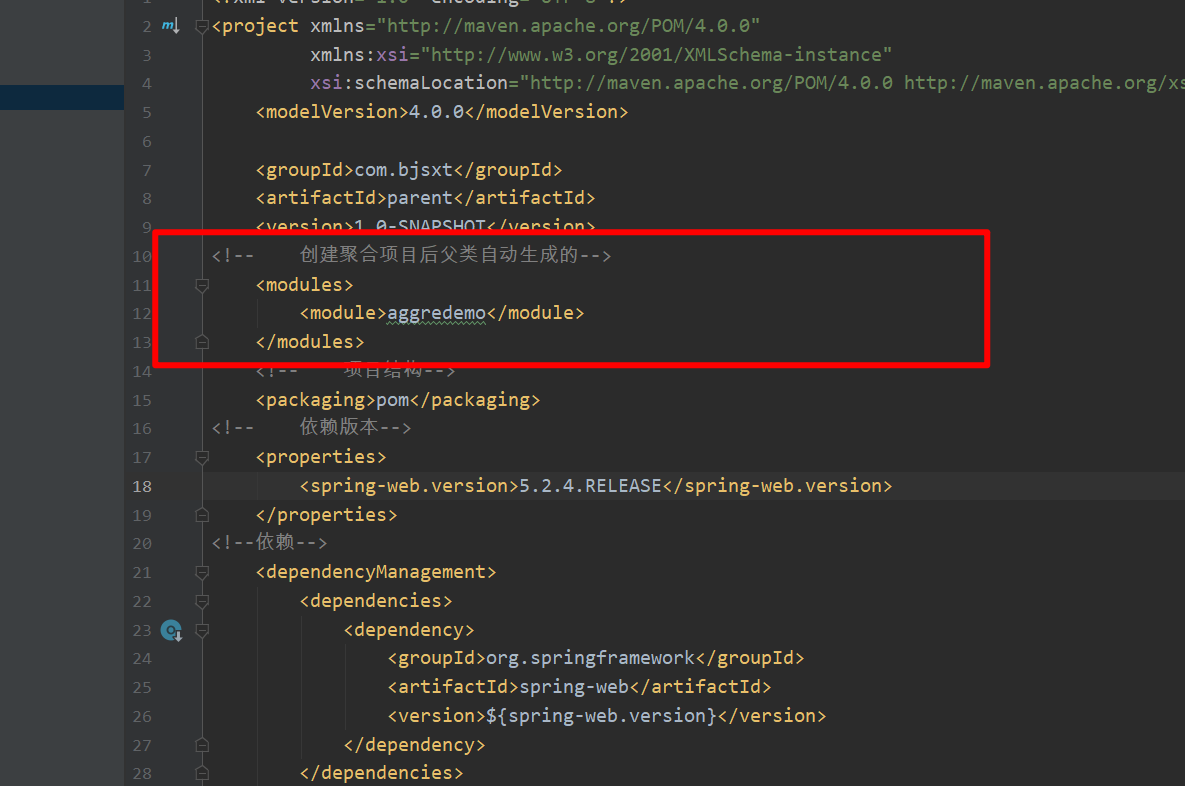Click line number 15 in gutter
Screen dimensions: 1185x786
tap(142, 401)
